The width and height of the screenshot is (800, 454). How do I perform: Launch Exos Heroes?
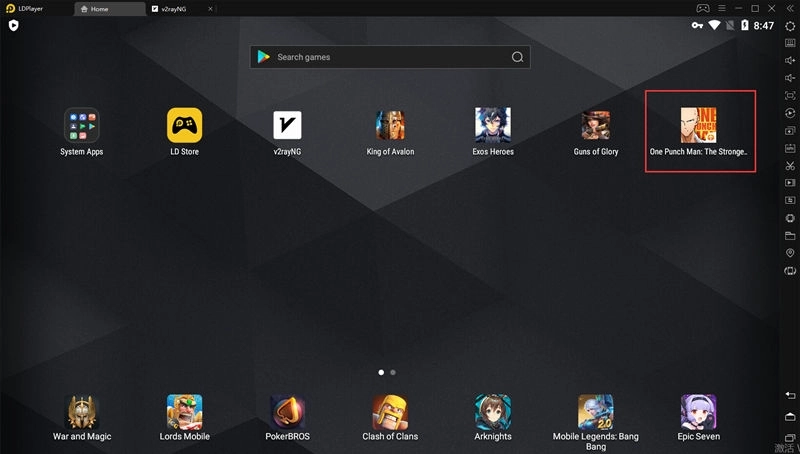[x=493, y=125]
